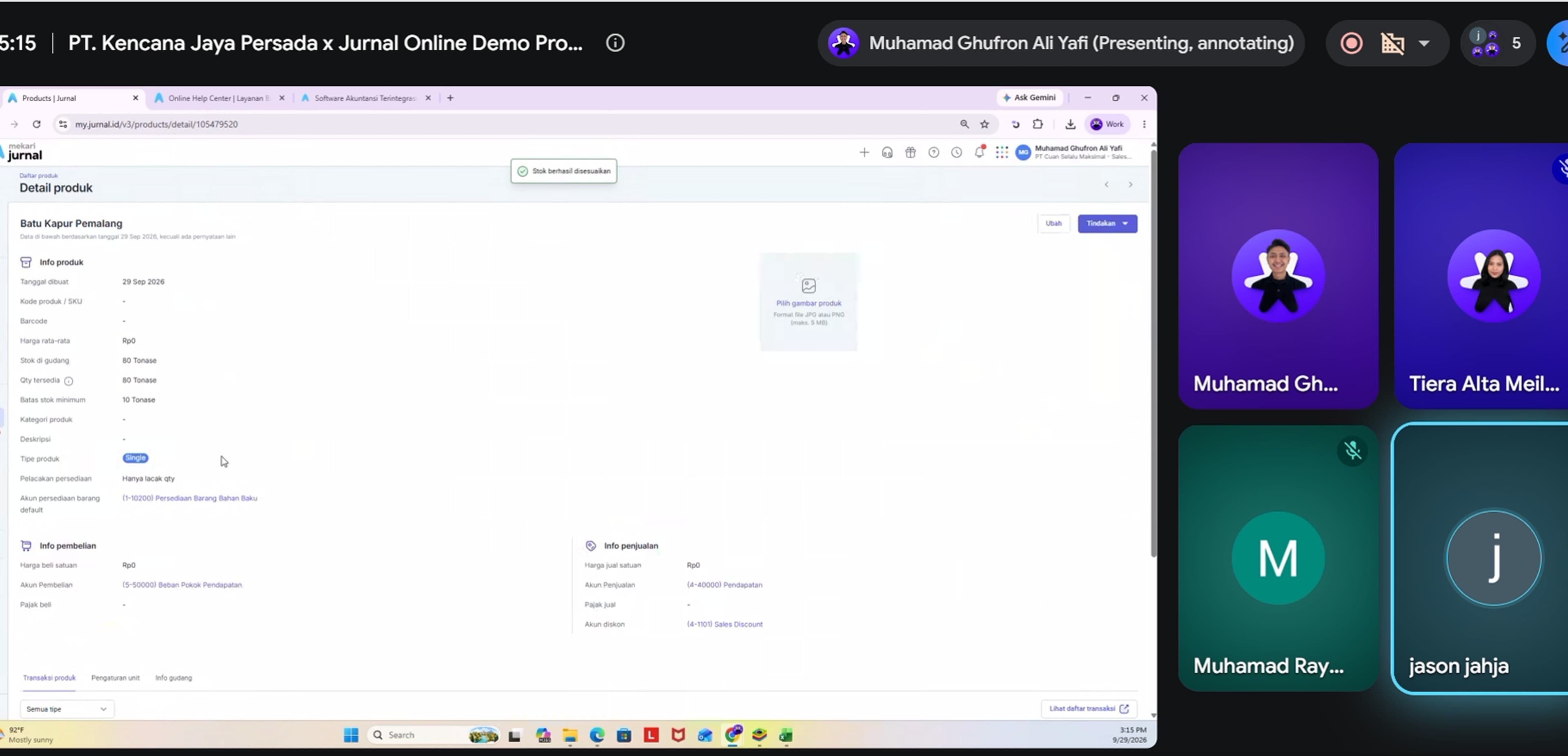Click the Pilih gambar produk image placeholder
Image resolution: width=1568 pixels, height=756 pixels.
pos(808,302)
